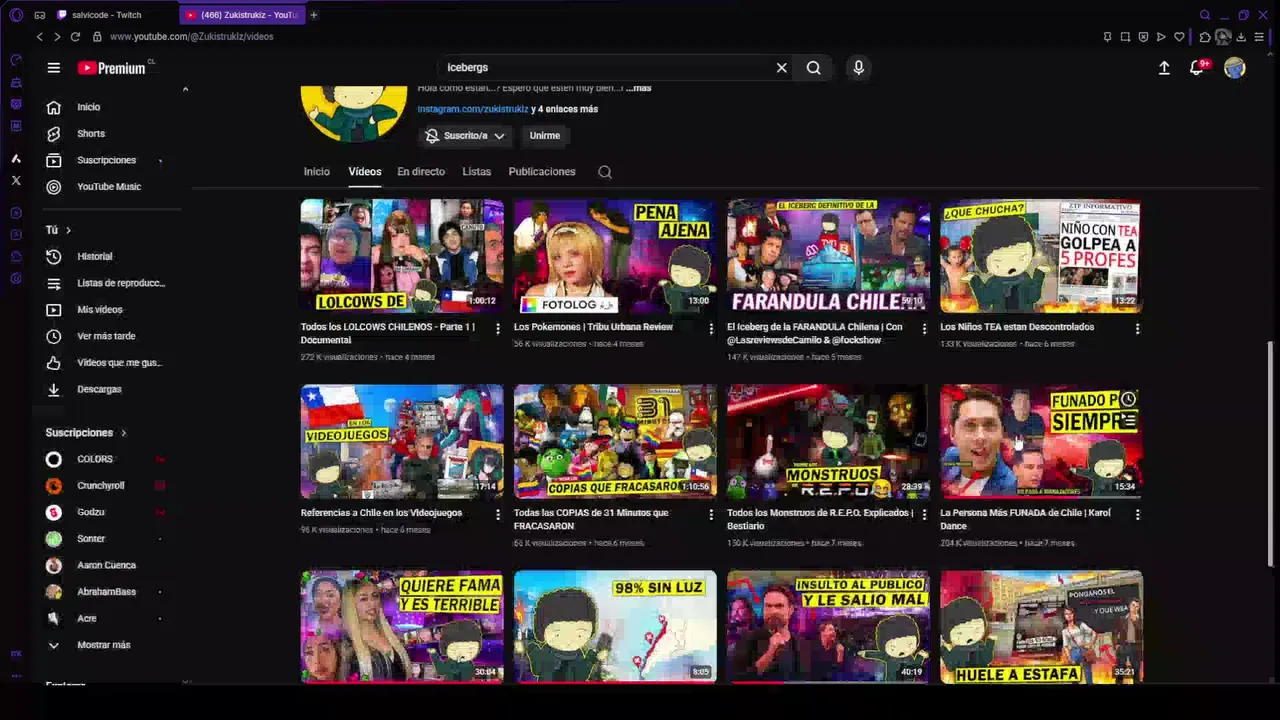Click the YouTube Premium logo

(x=112, y=68)
